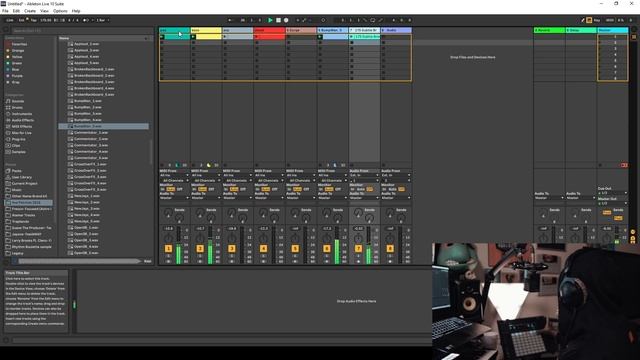Toggle track 8 activator button

click(x=390, y=249)
